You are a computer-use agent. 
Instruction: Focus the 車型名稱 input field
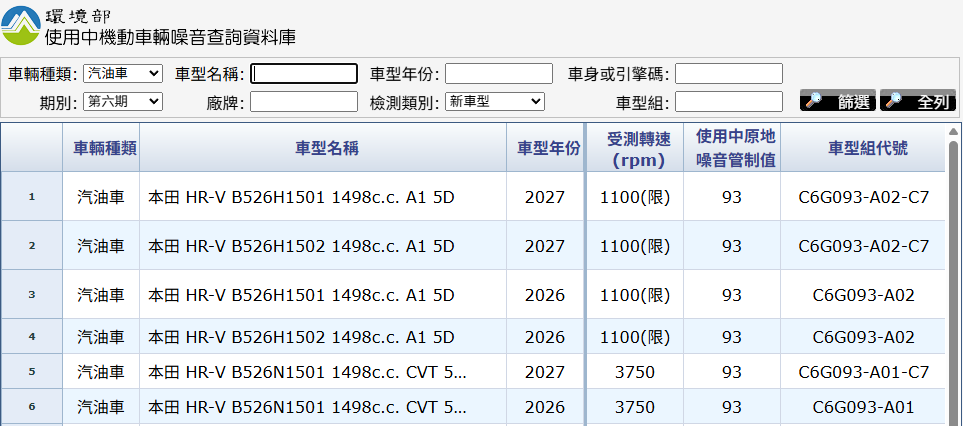point(304,74)
